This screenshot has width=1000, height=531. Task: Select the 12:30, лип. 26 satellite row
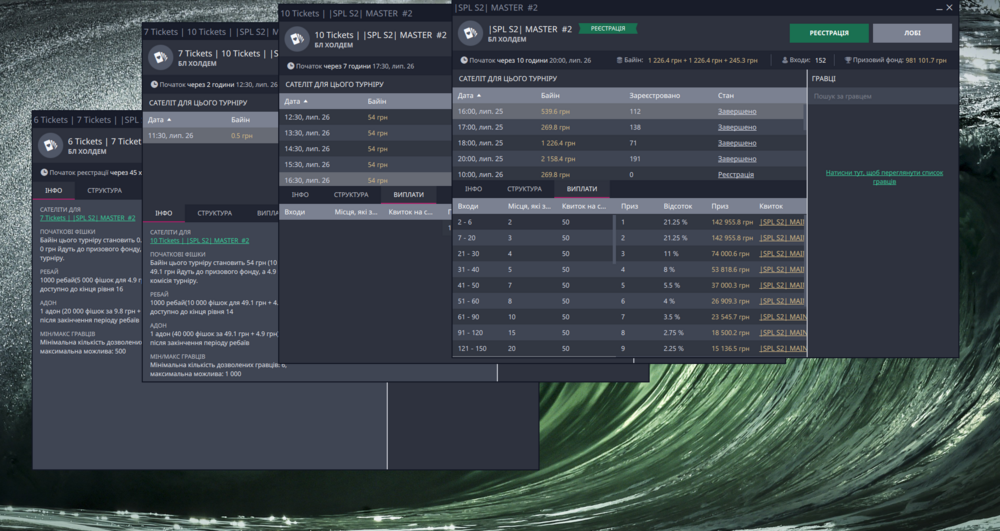click(365, 117)
